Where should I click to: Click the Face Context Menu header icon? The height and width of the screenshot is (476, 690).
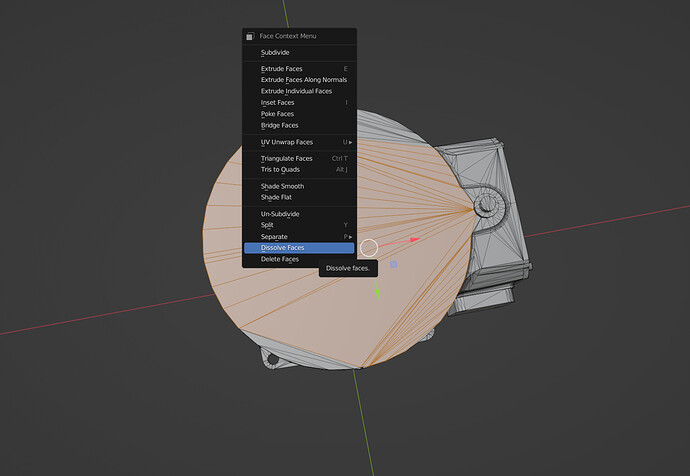[250, 36]
